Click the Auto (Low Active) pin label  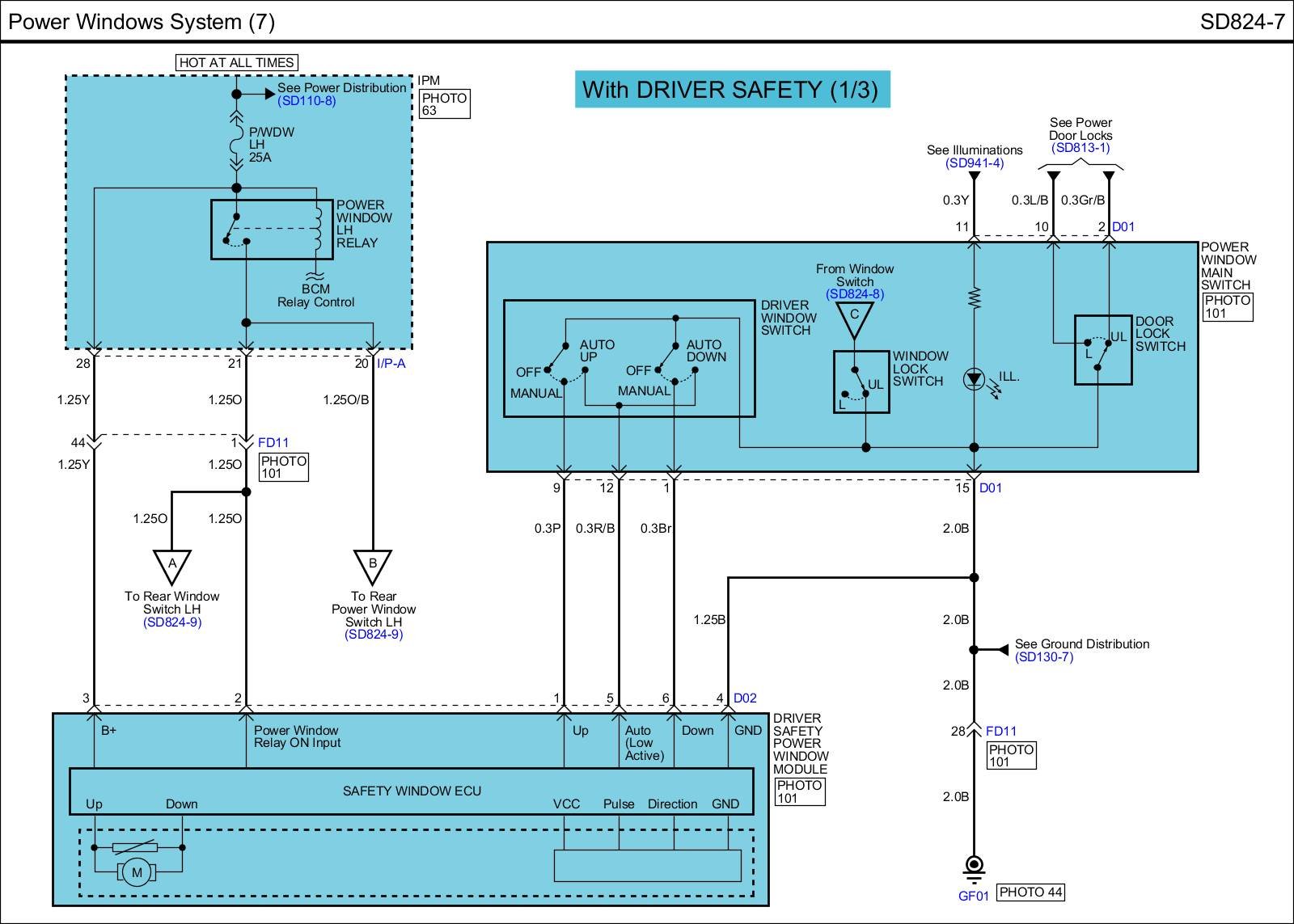click(x=645, y=743)
